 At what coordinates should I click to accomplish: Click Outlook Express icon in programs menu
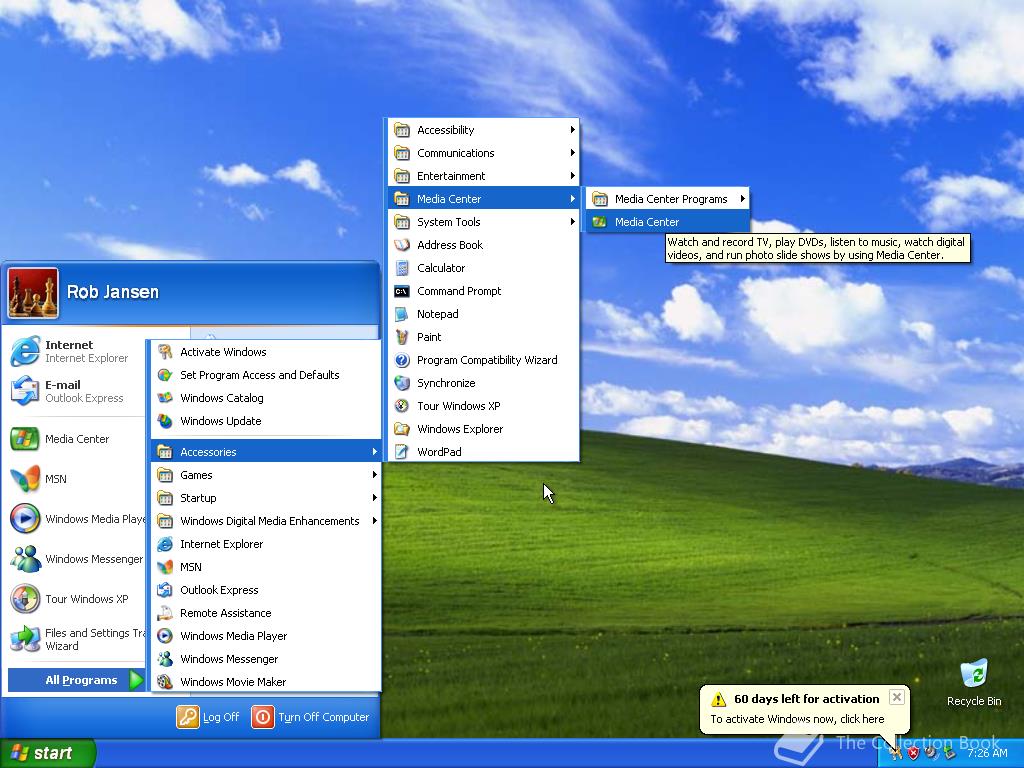[x=165, y=590]
